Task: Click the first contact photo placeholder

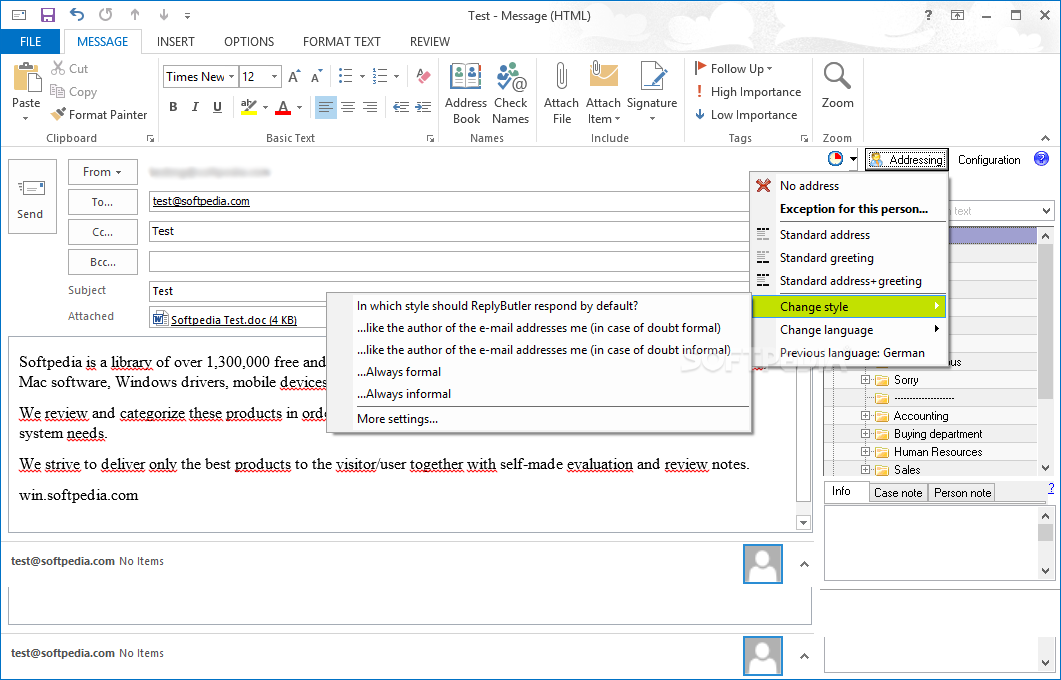Action: click(763, 564)
